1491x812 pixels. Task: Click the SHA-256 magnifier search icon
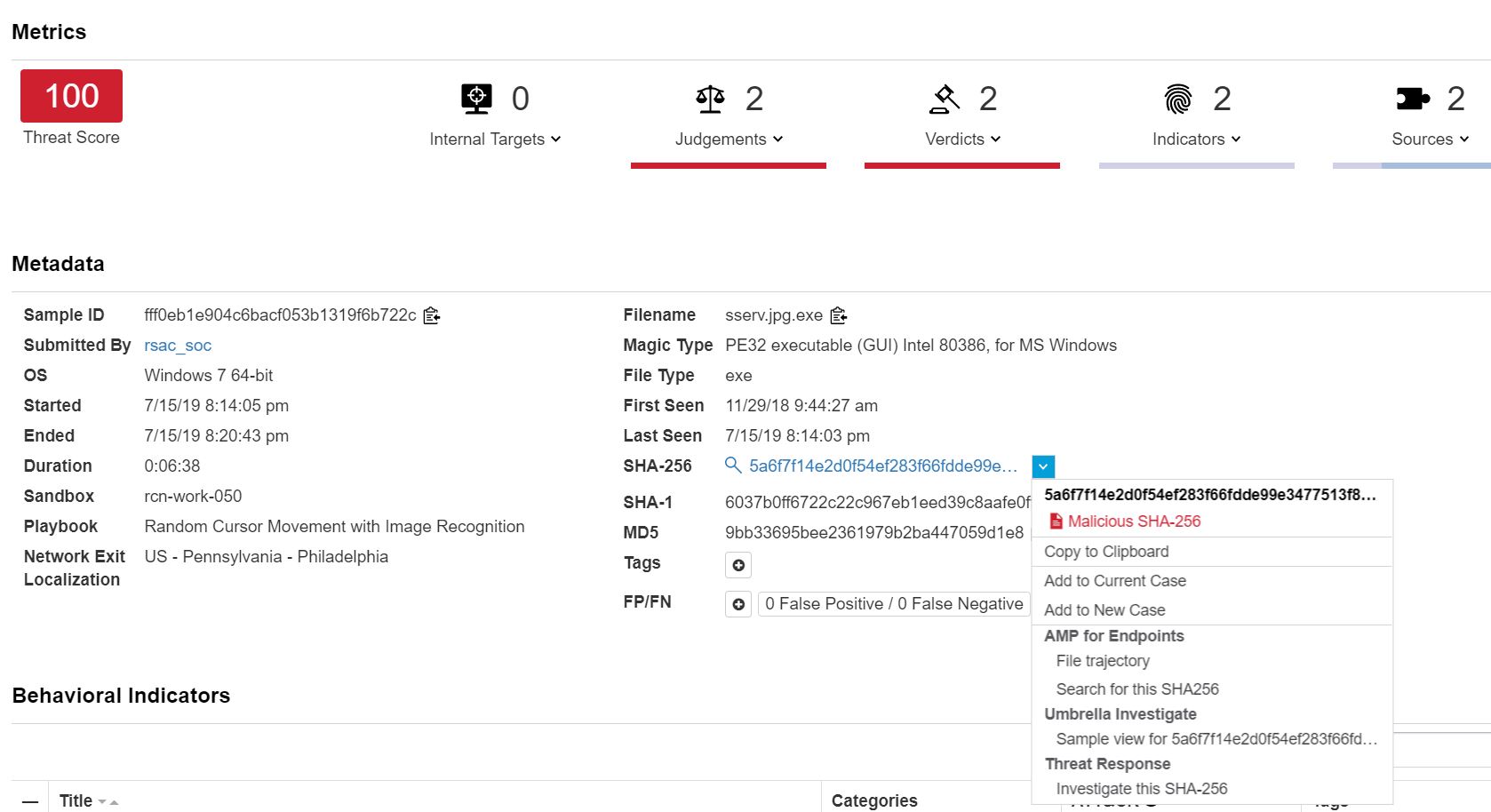pos(733,466)
